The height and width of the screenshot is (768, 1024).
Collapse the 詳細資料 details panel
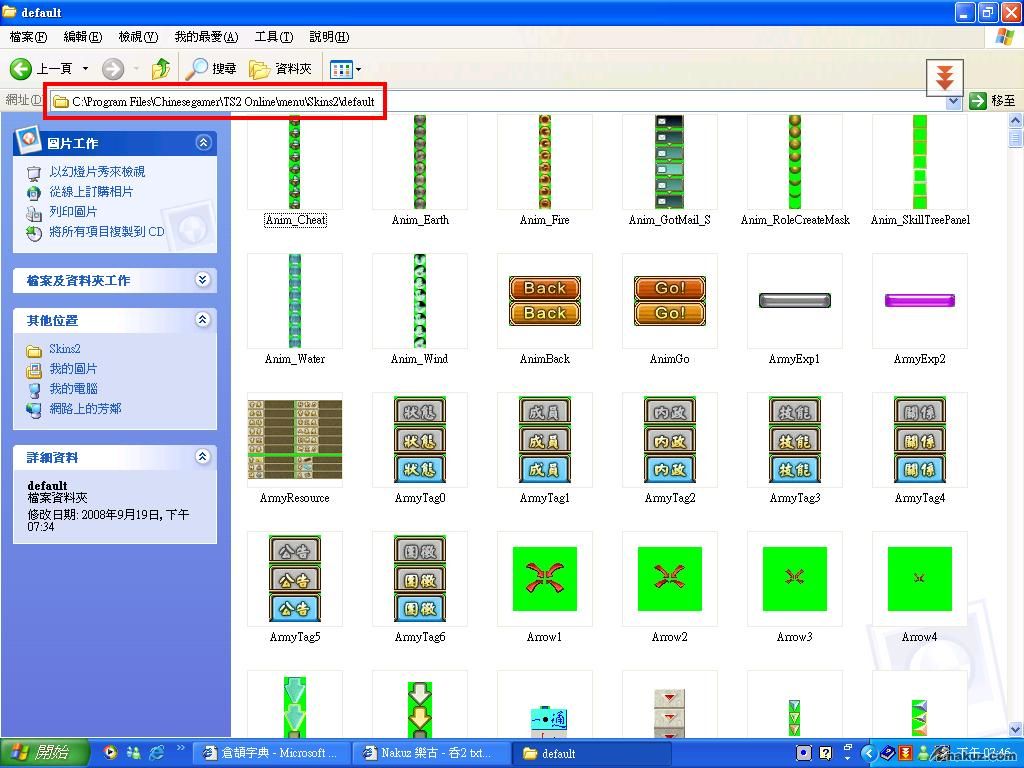point(202,456)
